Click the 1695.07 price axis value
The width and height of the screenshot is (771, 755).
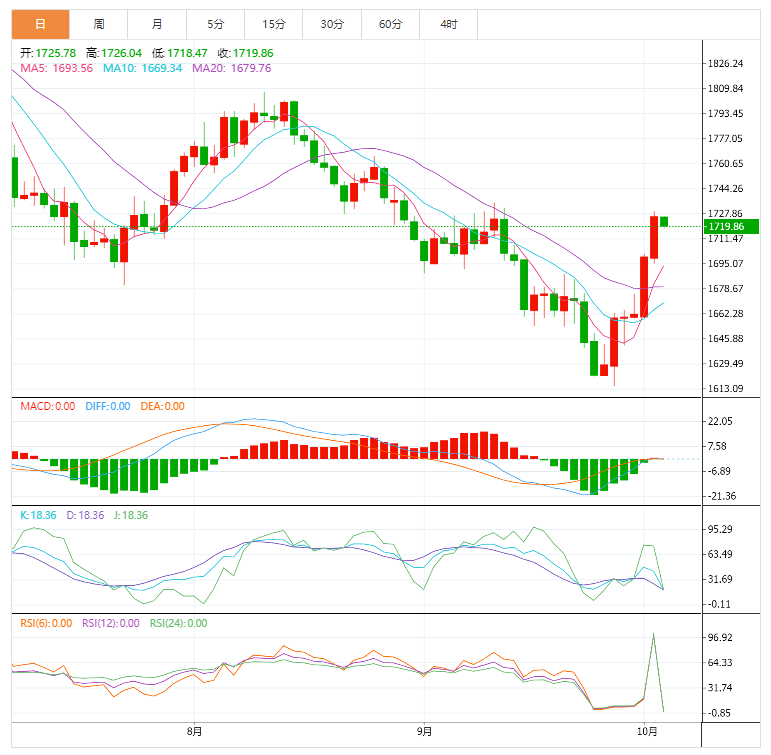(x=725, y=264)
